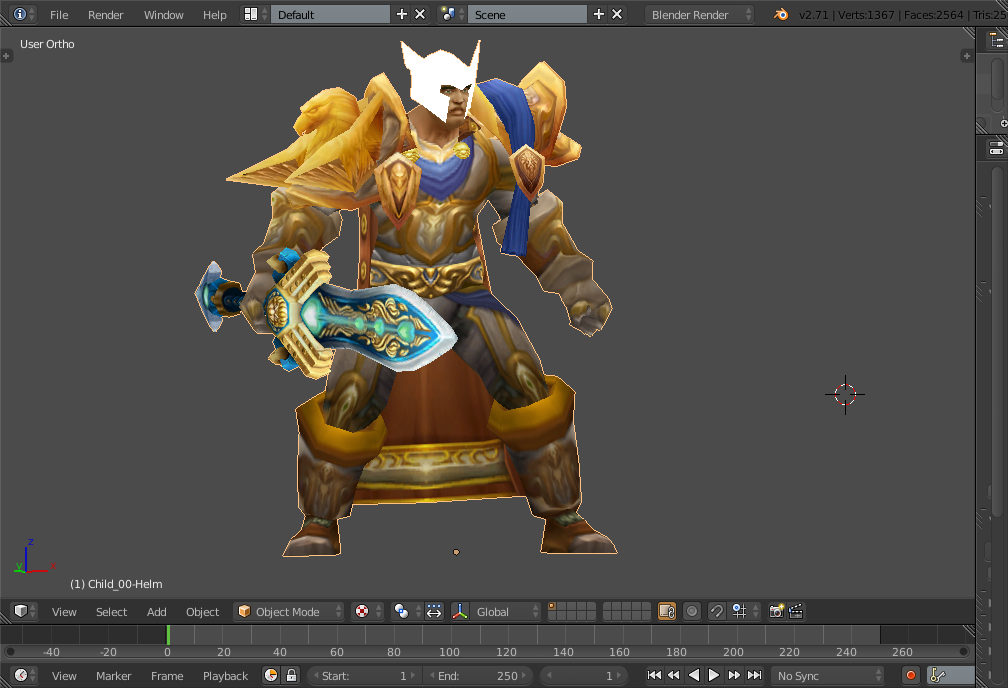The image size is (1008, 688).
Task: Render OpenGL image of viewport
Action: [776, 611]
